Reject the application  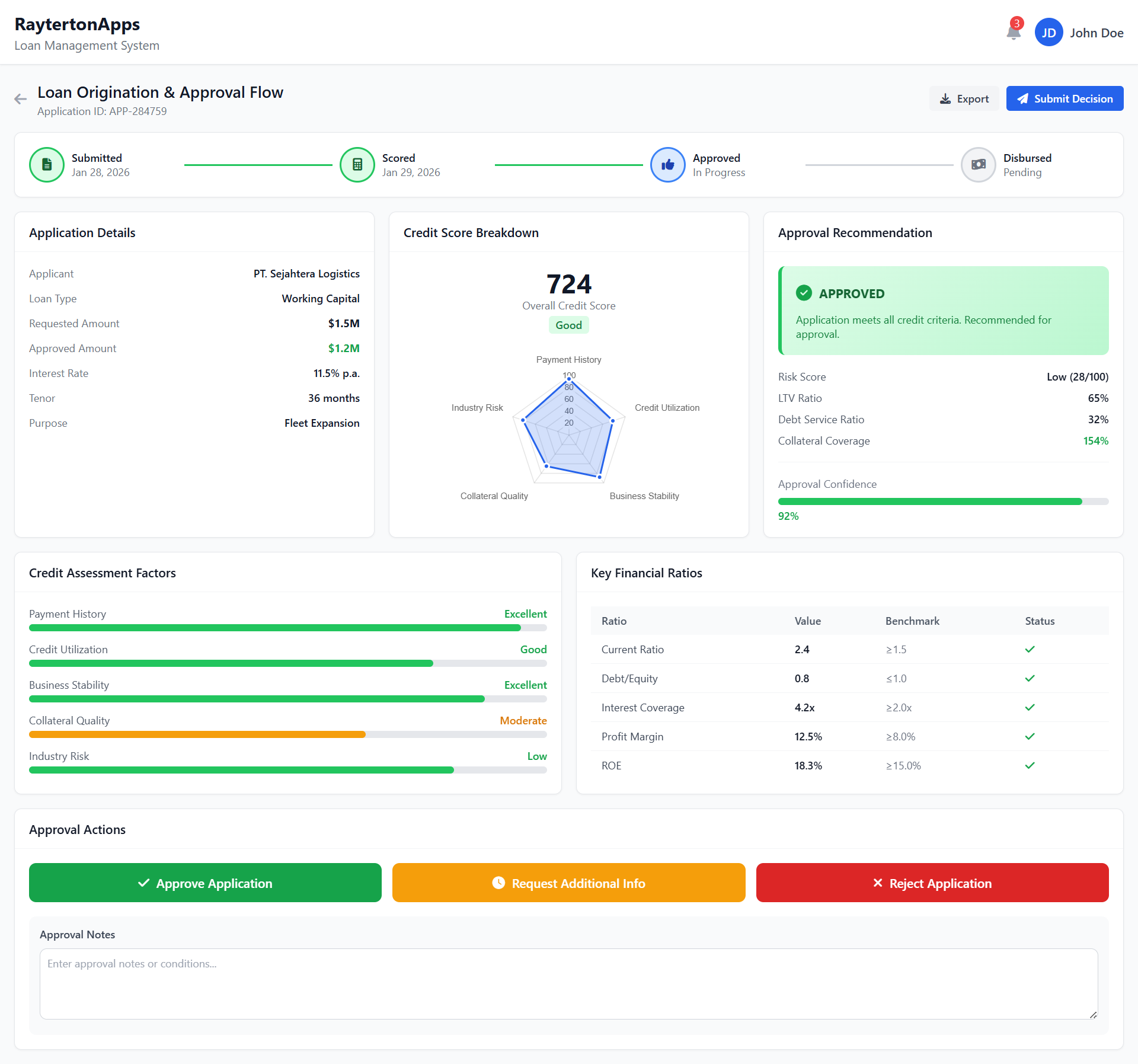(932, 883)
